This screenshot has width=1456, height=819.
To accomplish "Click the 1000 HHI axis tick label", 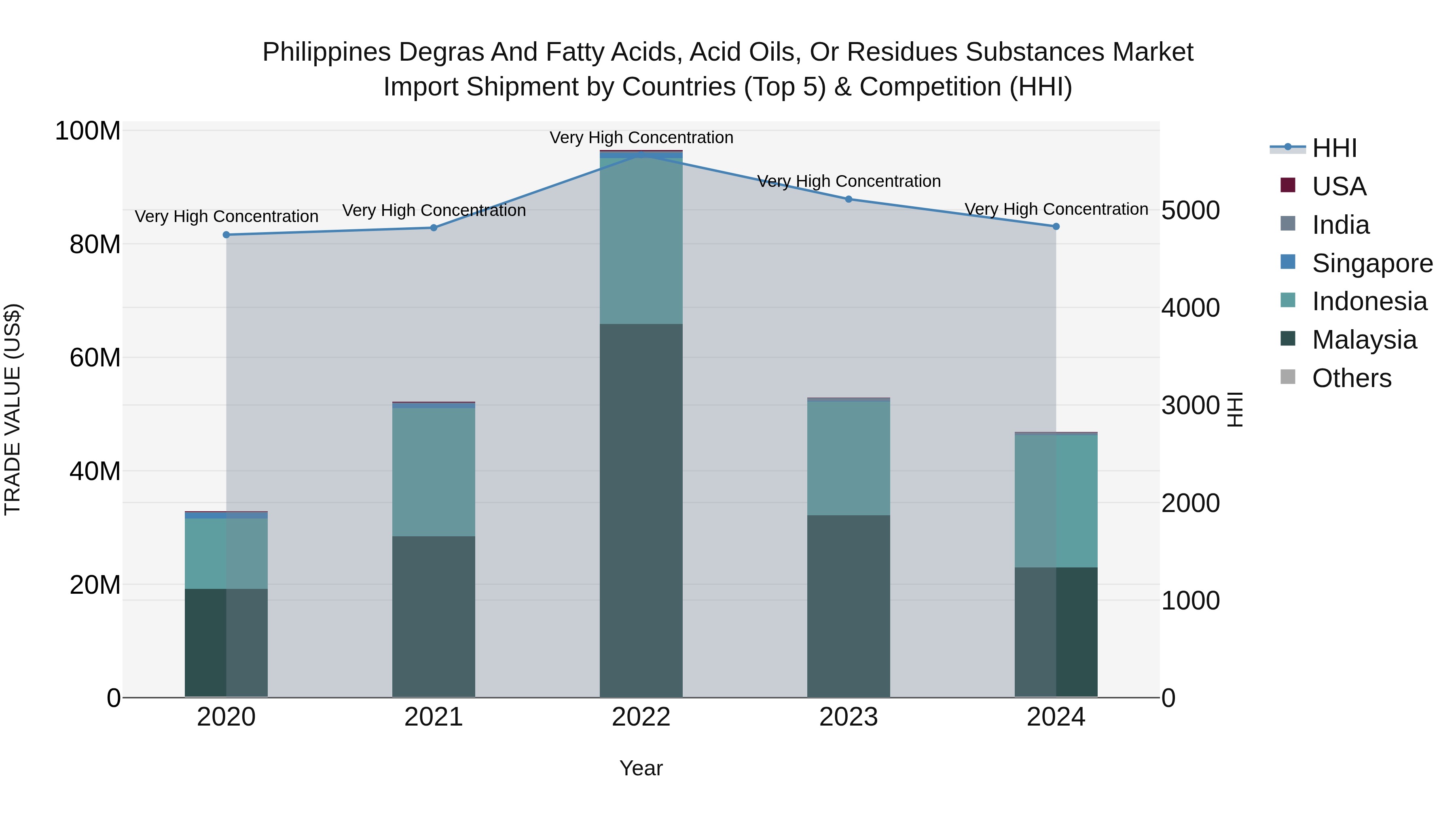I will tap(1191, 600).
